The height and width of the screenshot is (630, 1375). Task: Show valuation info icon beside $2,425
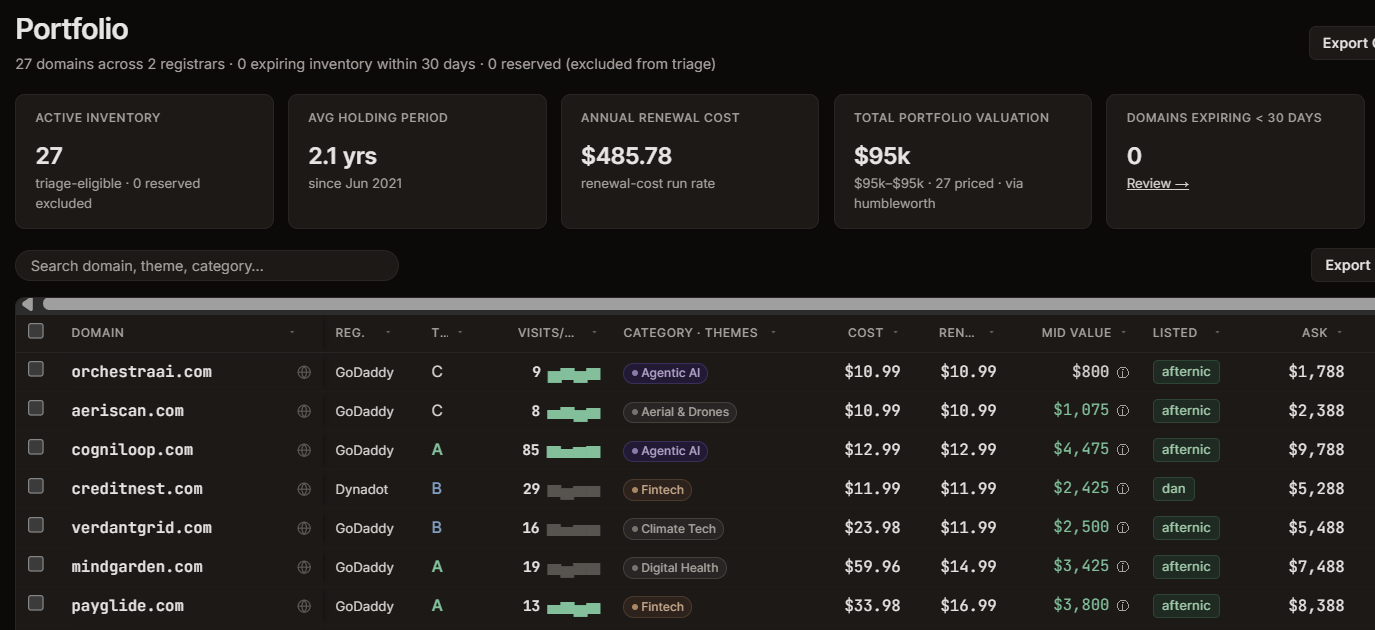1123,489
